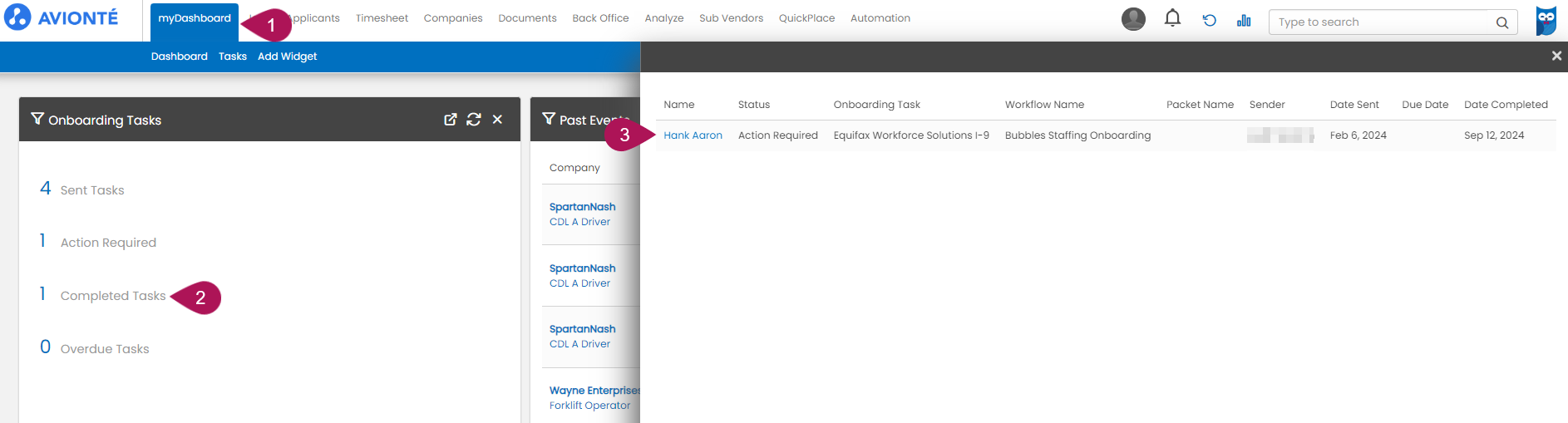Click the Equifax Workforce Solutions I-9 cell
This screenshot has width=1568, height=423.
[x=911, y=135]
